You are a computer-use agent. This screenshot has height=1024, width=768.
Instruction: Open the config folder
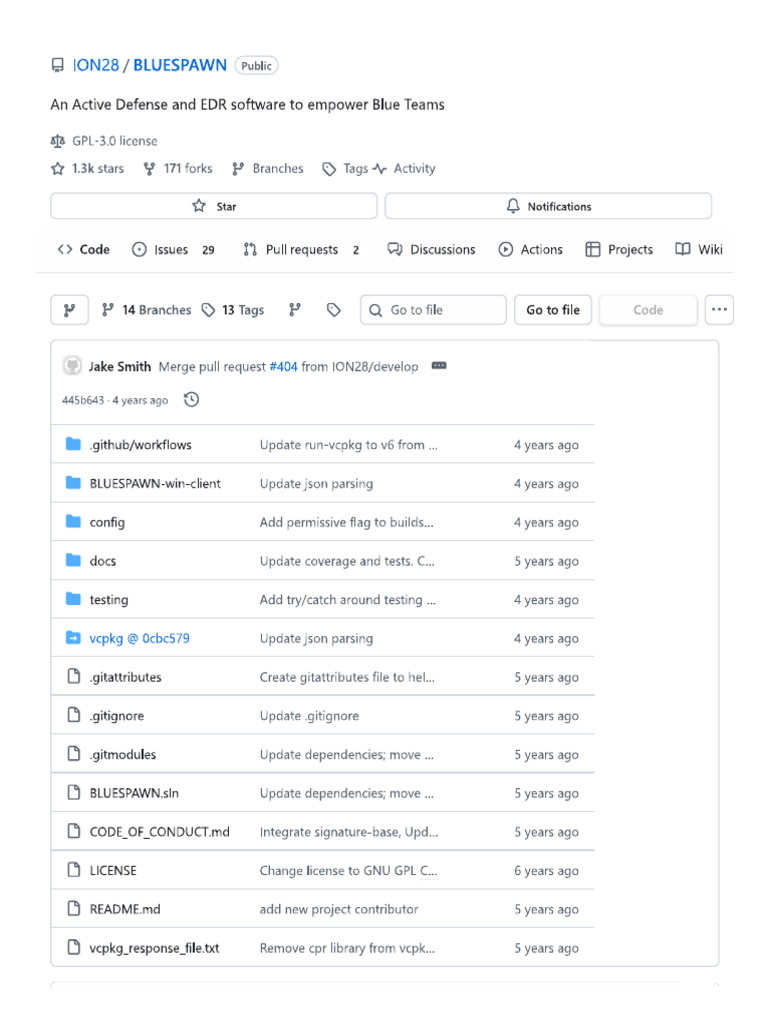tap(107, 522)
